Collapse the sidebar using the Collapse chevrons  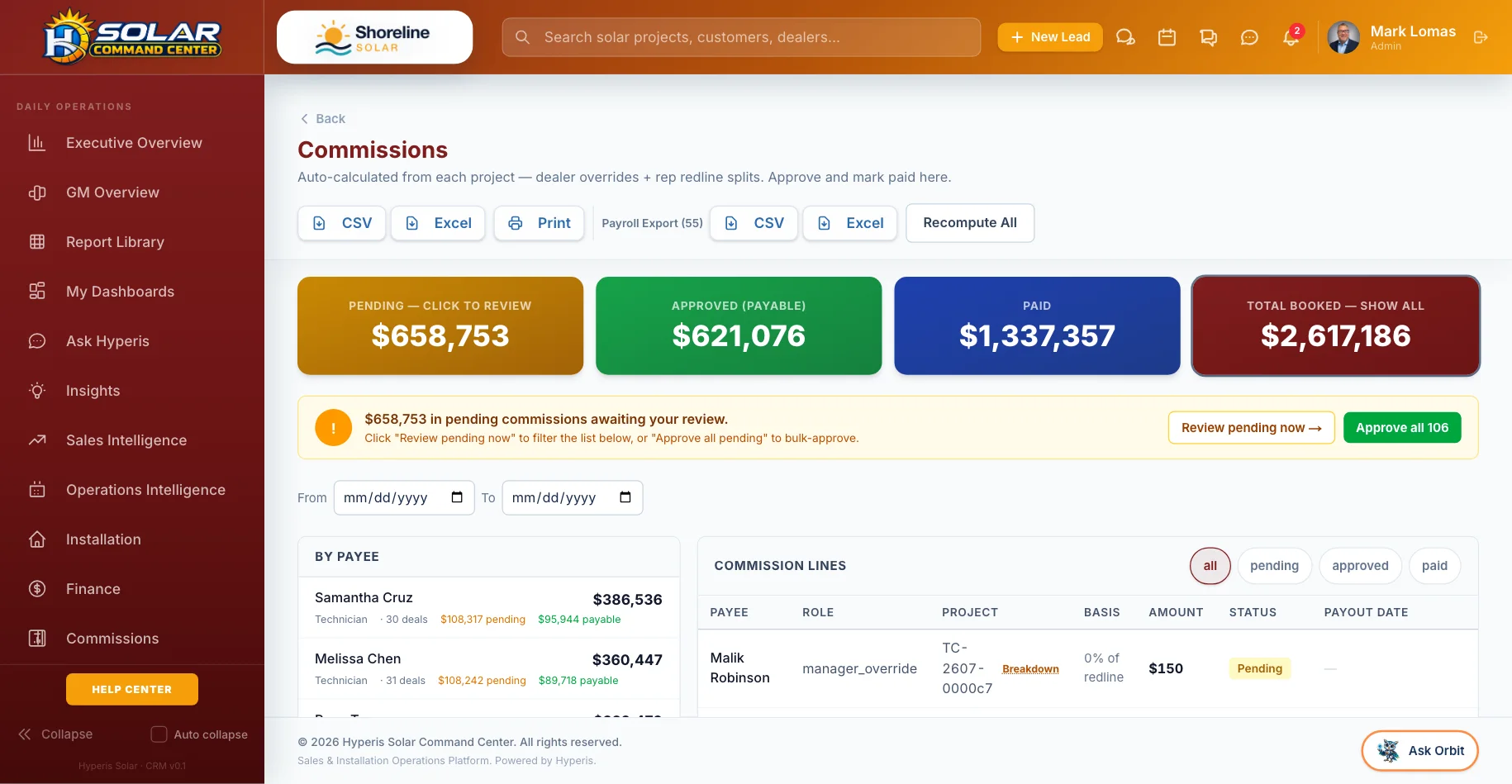(25, 734)
